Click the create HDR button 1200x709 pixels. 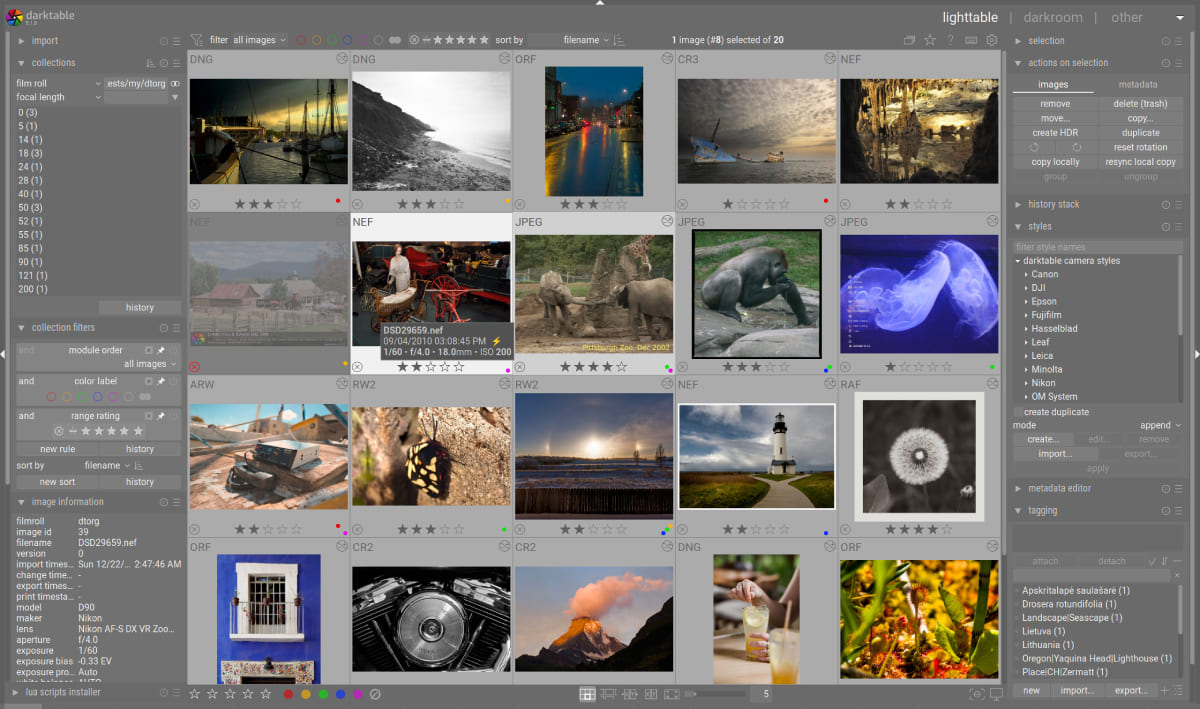coord(1054,132)
